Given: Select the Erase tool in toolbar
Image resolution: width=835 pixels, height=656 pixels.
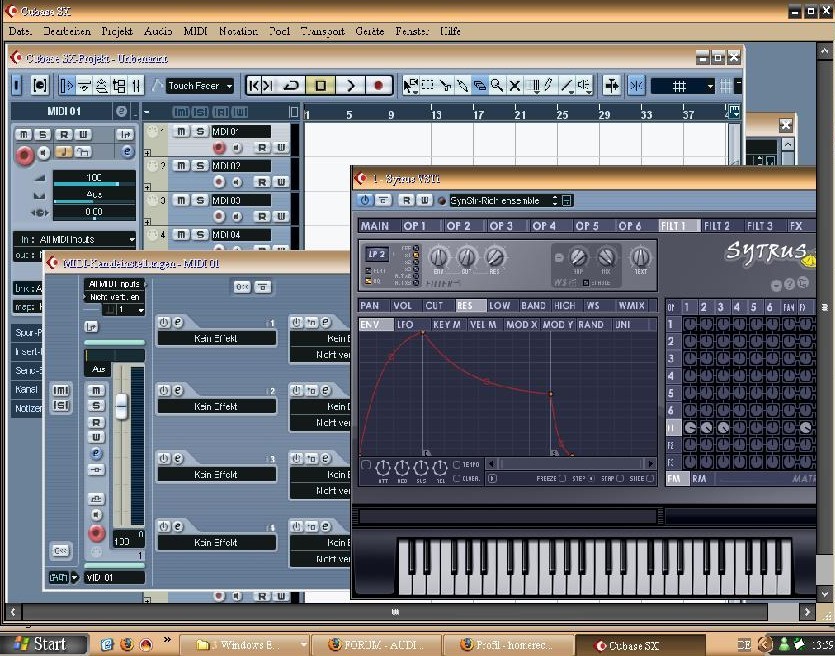Looking at the screenshot, I should coord(480,85).
